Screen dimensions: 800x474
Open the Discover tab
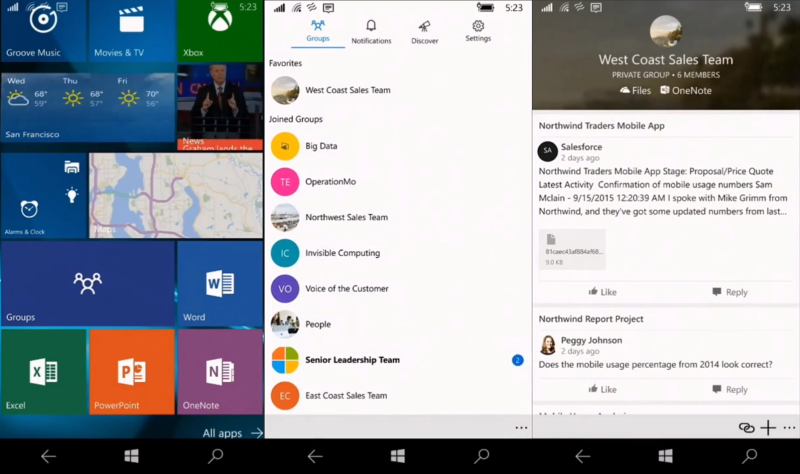click(424, 32)
